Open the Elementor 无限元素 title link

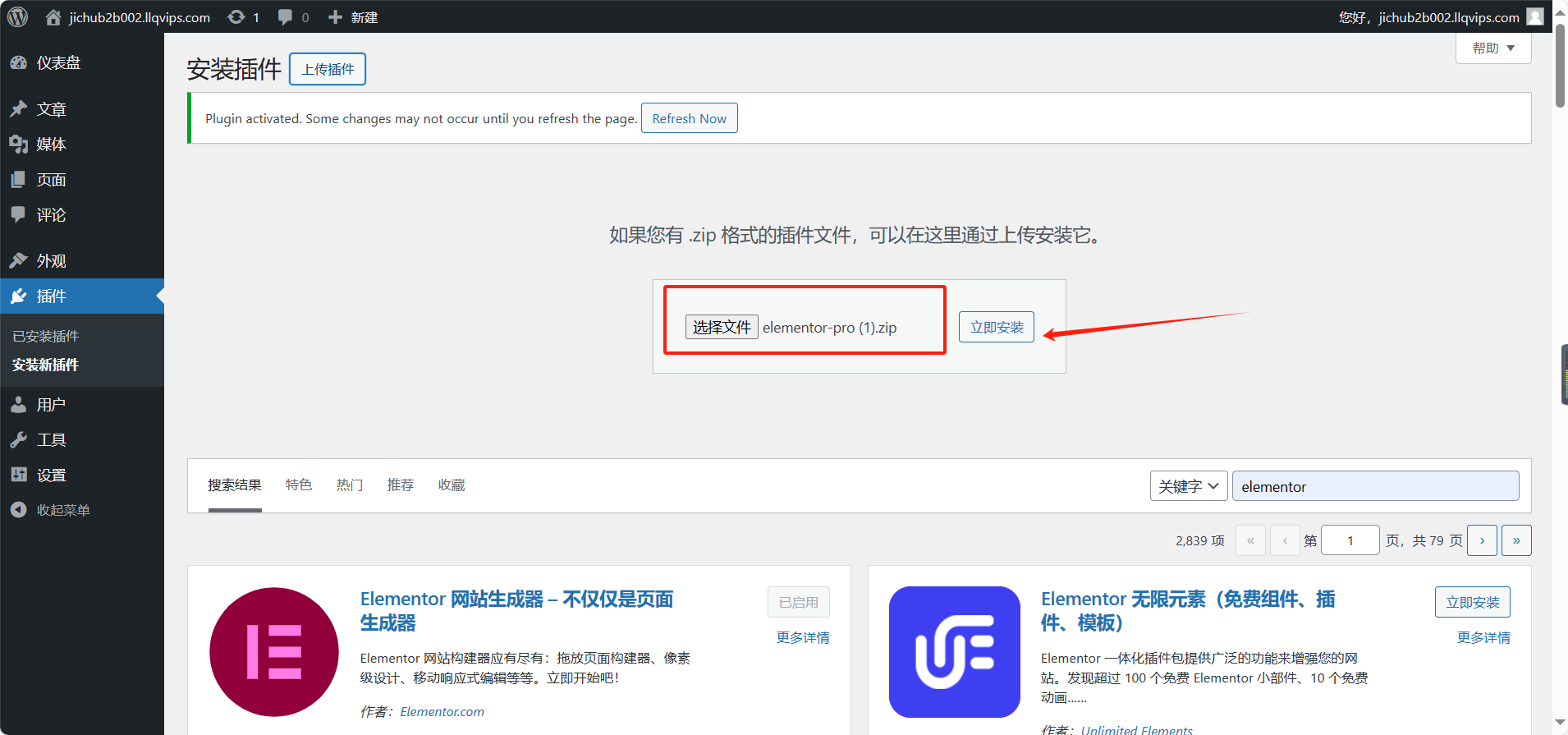pos(1188,611)
